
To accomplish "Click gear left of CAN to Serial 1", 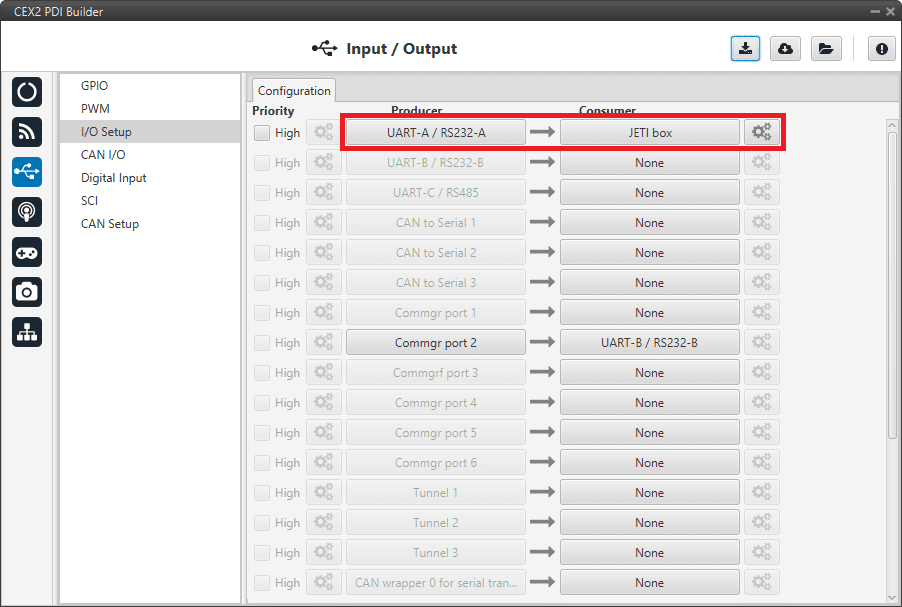I will point(324,222).
